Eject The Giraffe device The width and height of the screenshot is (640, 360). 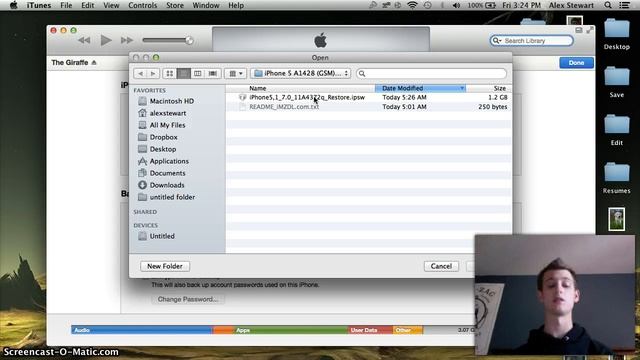[x=94, y=62]
